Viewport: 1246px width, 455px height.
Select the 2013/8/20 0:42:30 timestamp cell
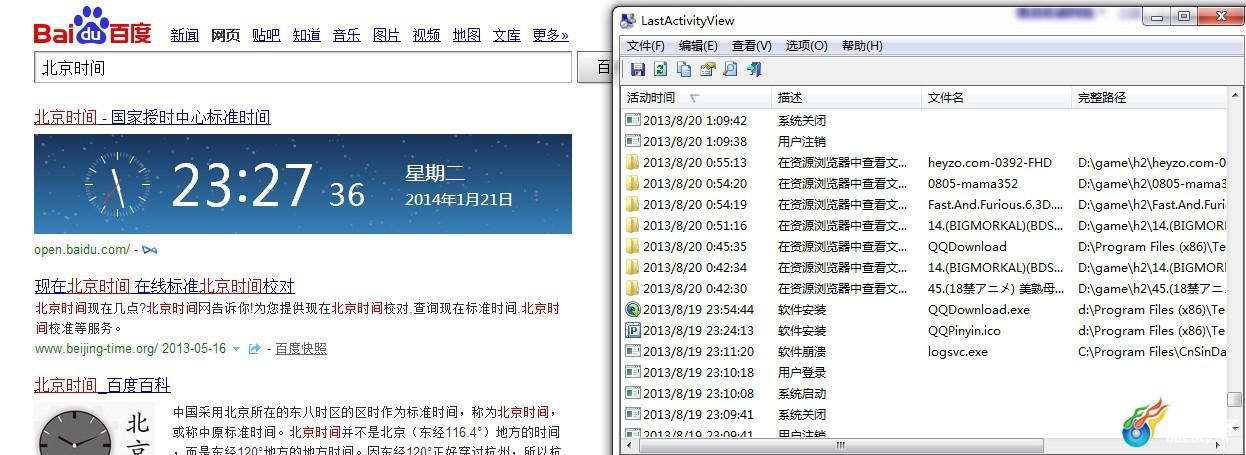695,288
